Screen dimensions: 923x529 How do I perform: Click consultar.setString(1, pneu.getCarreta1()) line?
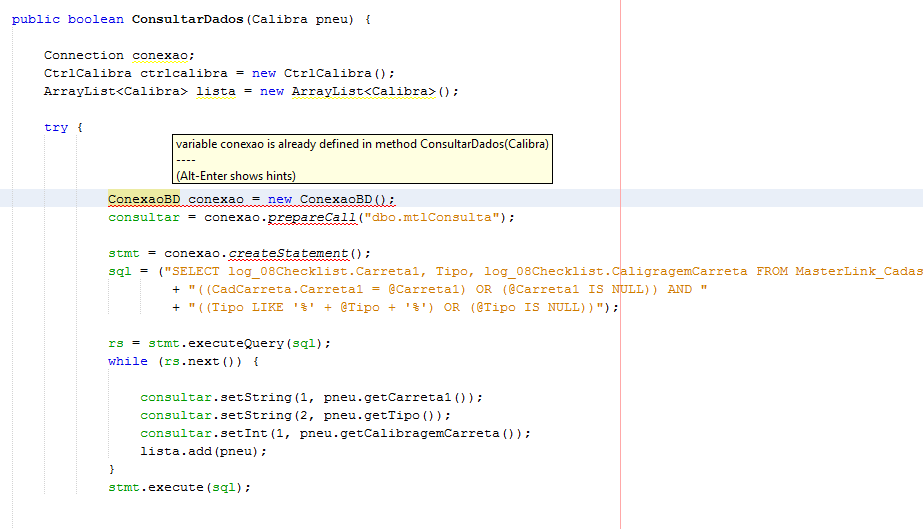pos(311,398)
